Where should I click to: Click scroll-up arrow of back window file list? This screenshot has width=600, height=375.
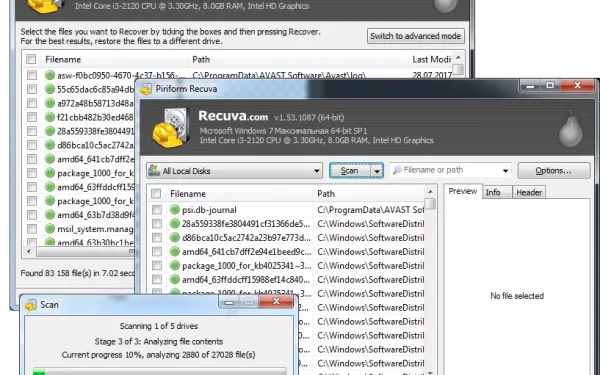click(458, 58)
